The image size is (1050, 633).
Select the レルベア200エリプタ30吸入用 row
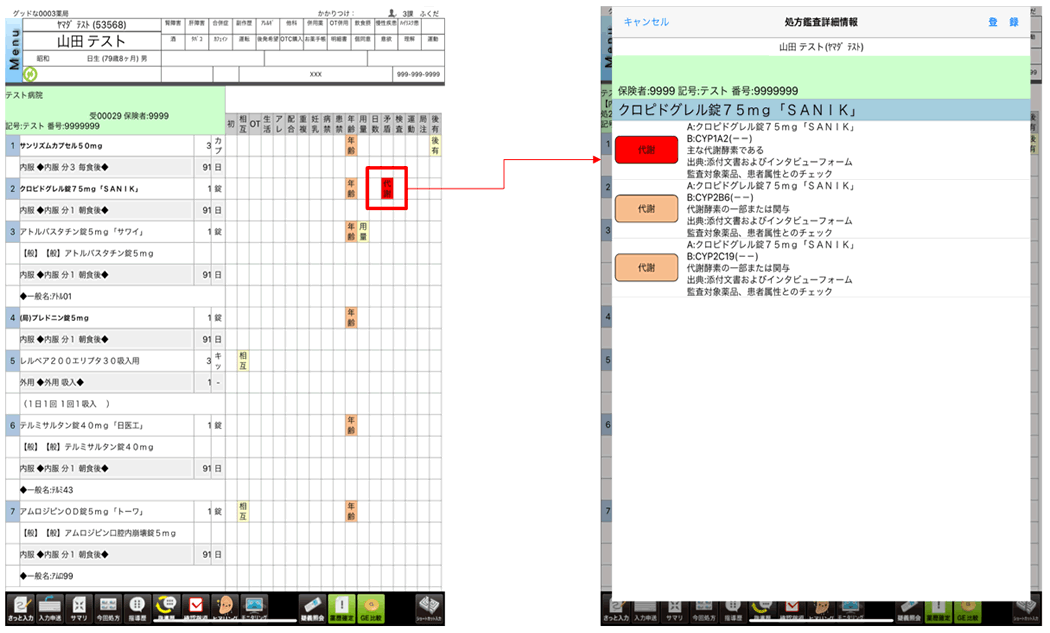(x=115, y=360)
